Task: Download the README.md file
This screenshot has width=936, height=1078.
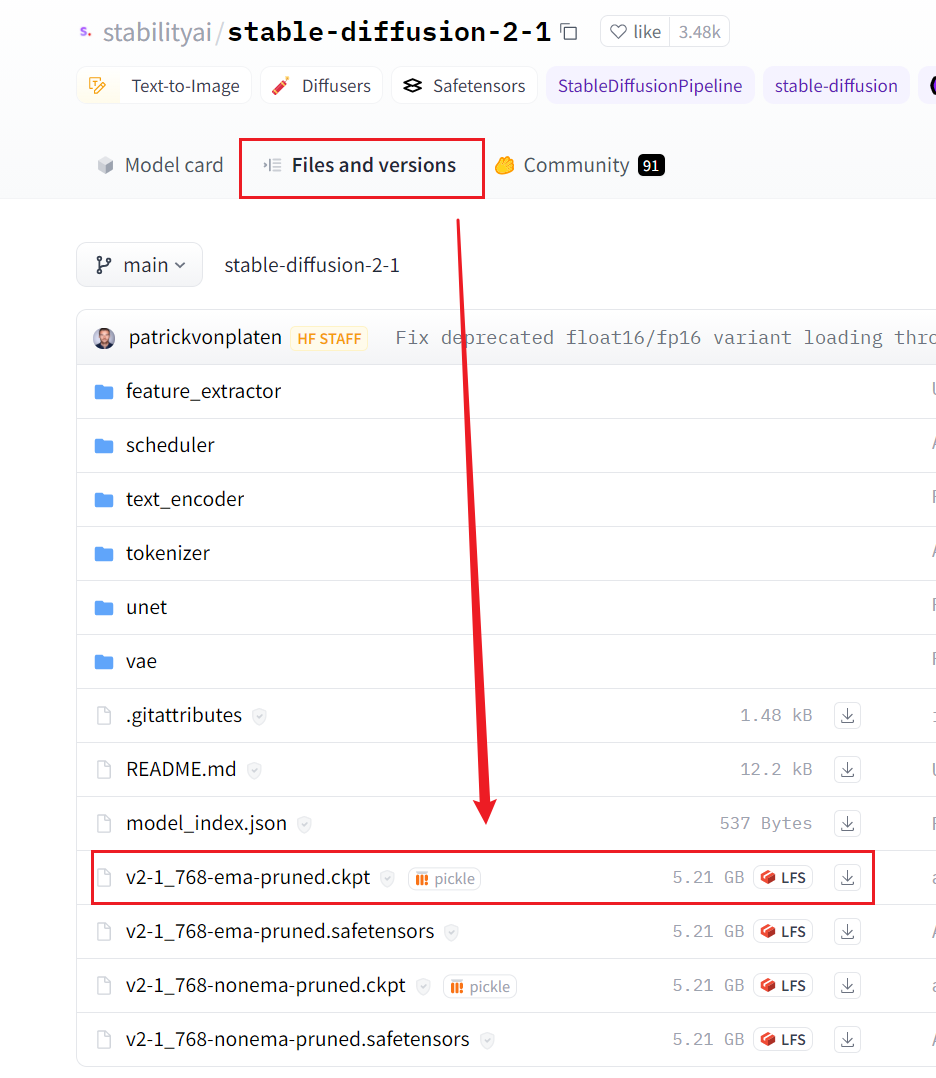Action: pyautogui.click(x=847, y=769)
